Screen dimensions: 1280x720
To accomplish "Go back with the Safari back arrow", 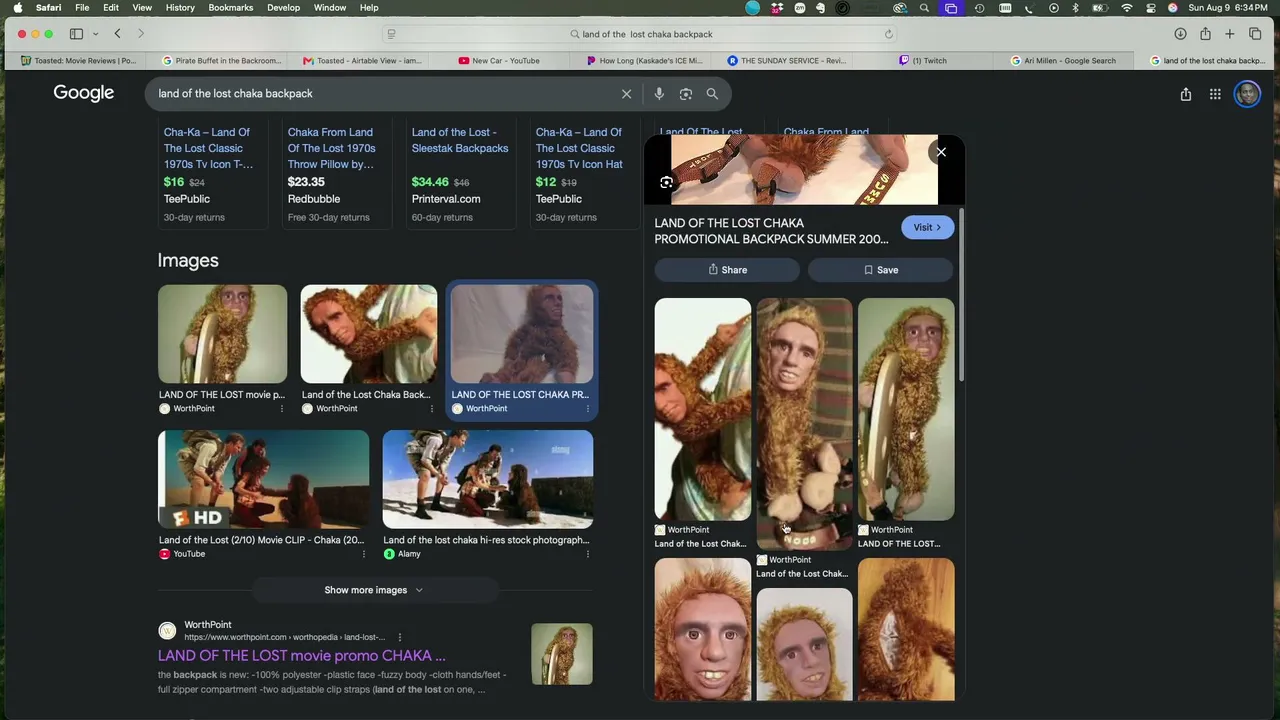I will (x=117, y=34).
